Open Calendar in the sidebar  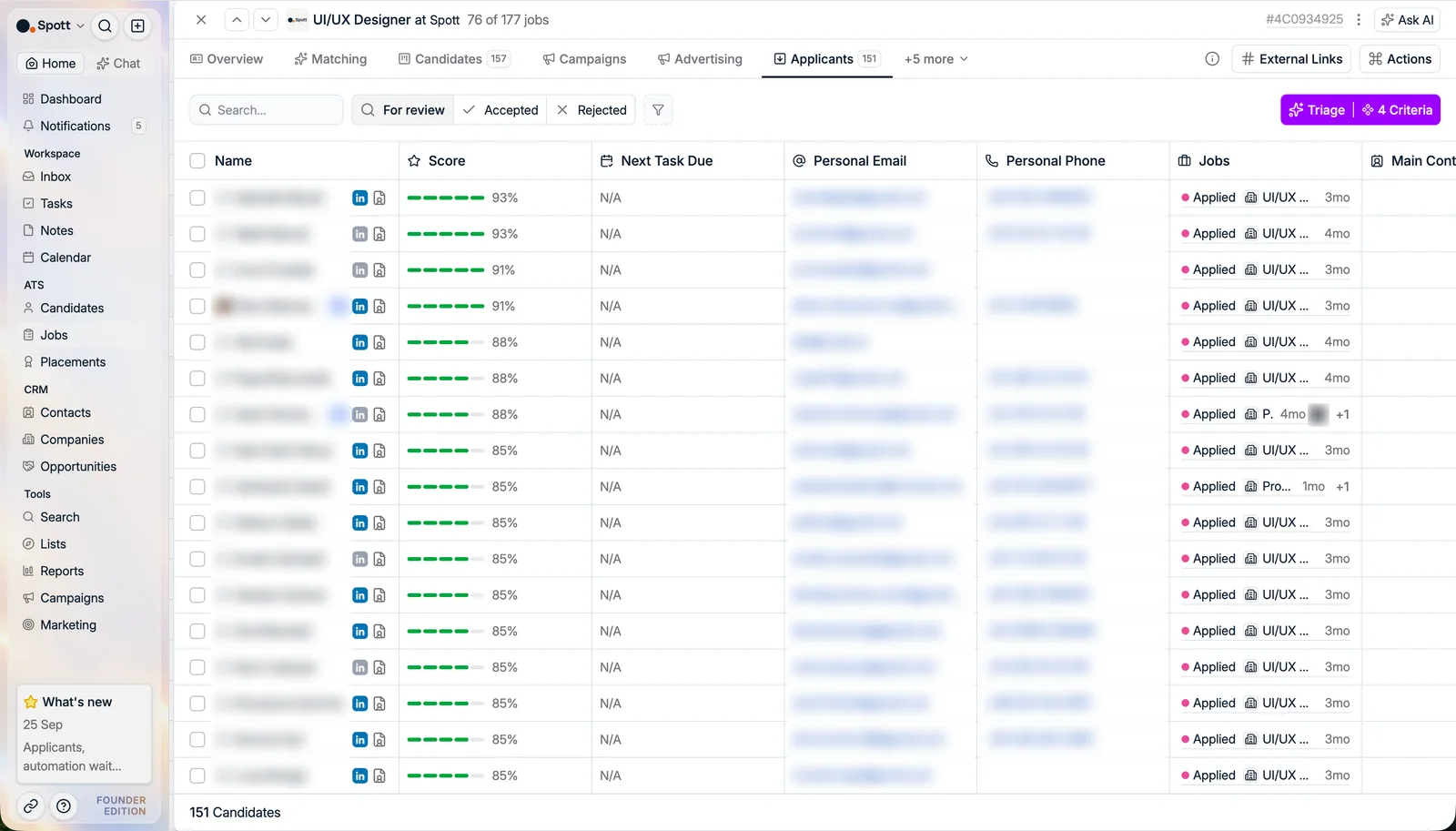pyautogui.click(x=66, y=258)
